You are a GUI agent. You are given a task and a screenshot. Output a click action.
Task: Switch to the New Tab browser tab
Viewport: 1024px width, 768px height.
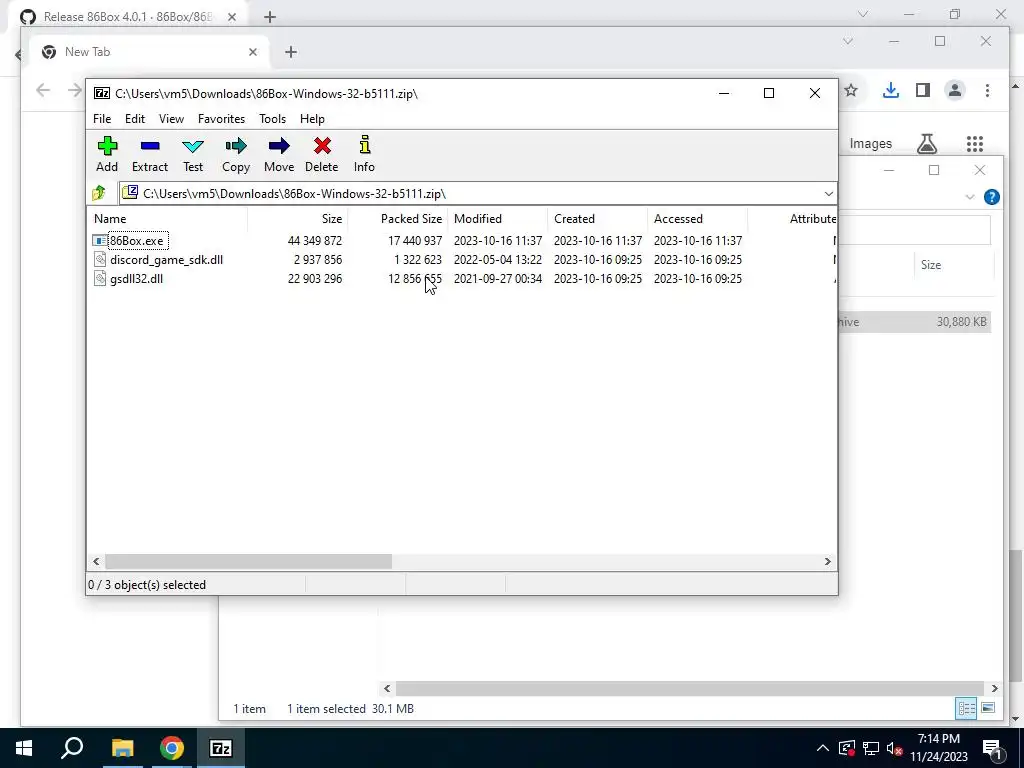point(148,52)
